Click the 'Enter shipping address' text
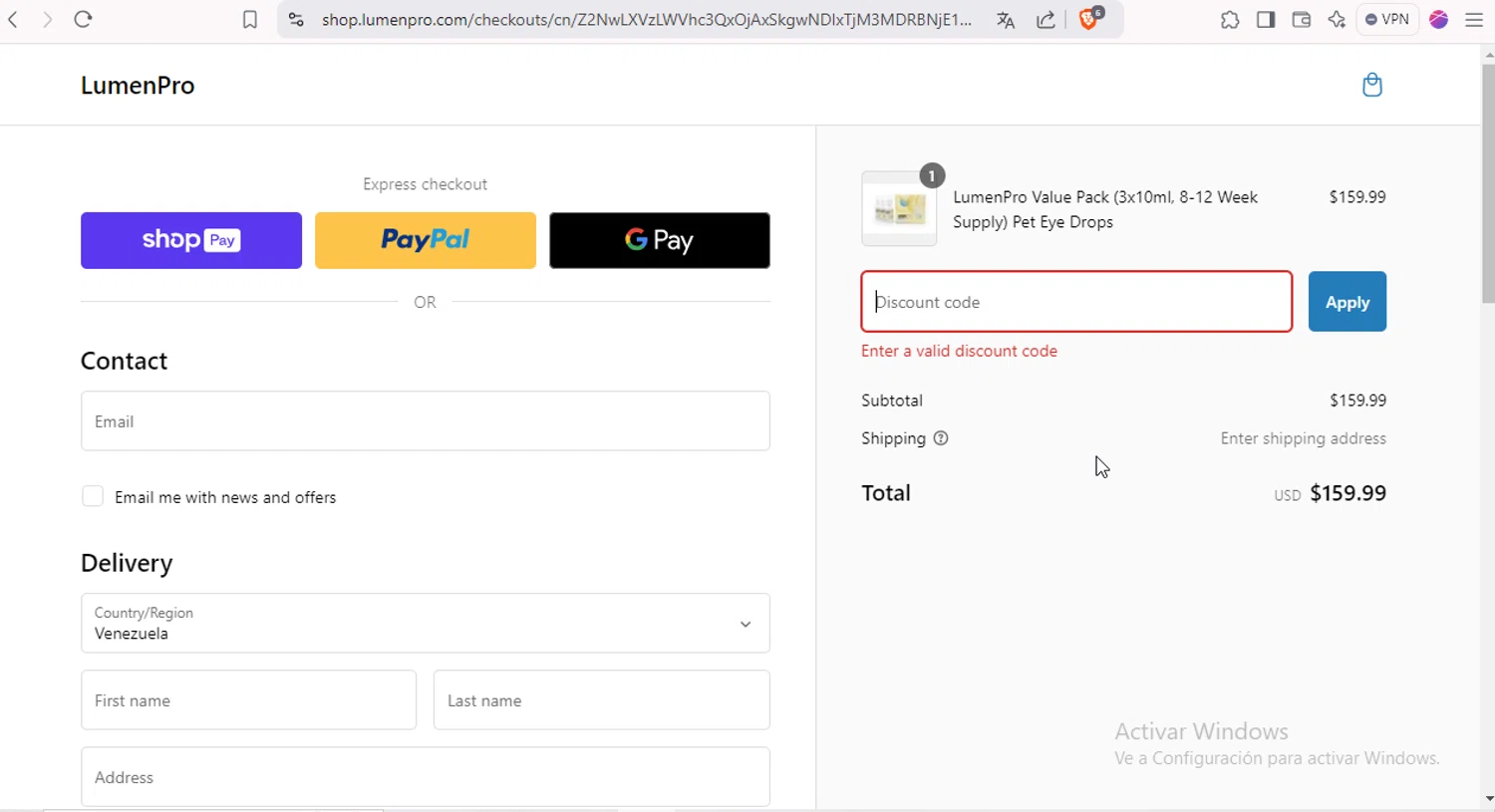This screenshot has width=1495, height=812. [x=1303, y=438]
